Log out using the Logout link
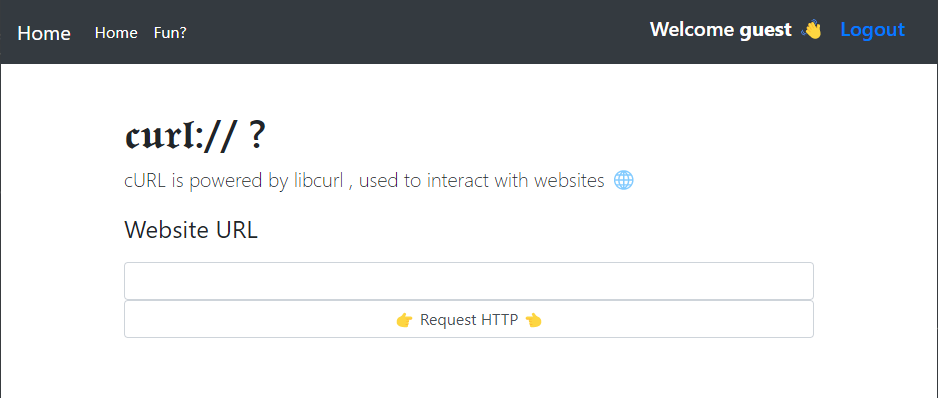Image resolution: width=938 pixels, height=398 pixels. tap(872, 29)
